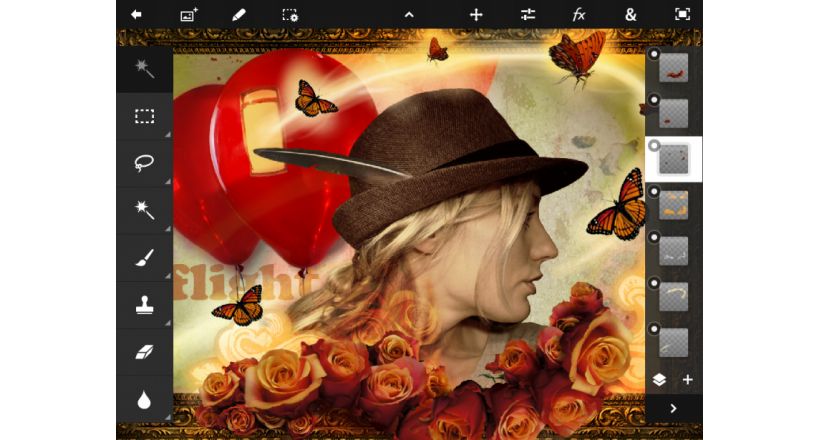Toggle visibility of the orange petals layer
820x440 pixels.
click(x=654, y=191)
